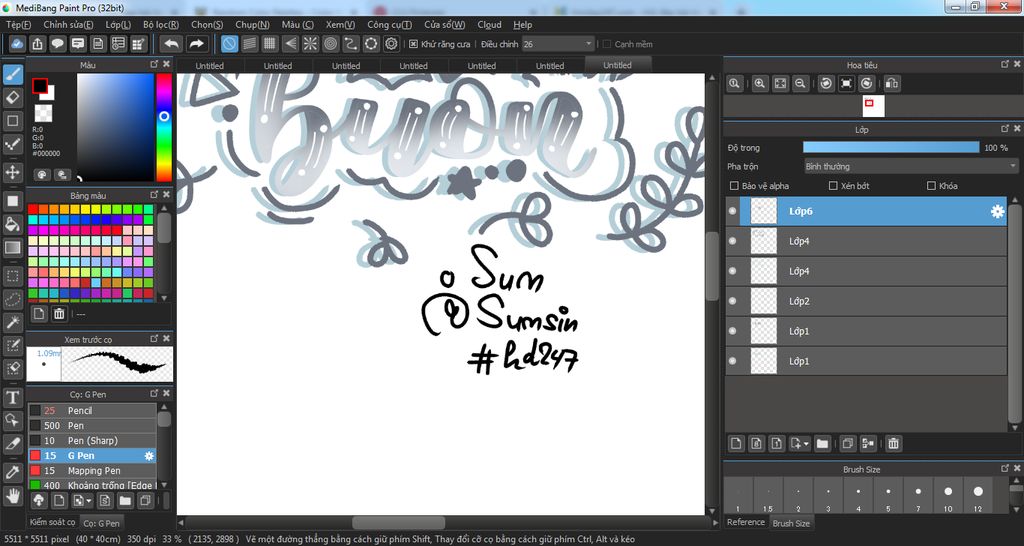Open Lớp6 layer settings gear

[997, 212]
